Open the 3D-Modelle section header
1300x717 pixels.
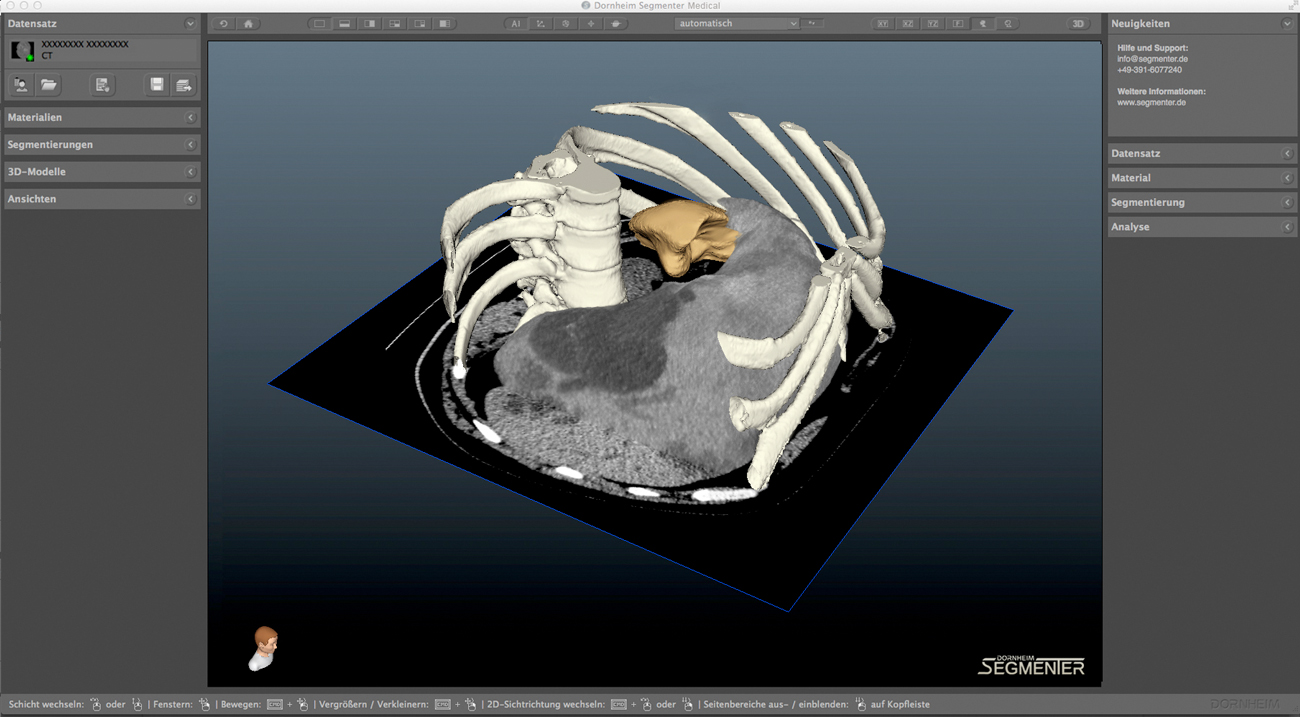(101, 172)
